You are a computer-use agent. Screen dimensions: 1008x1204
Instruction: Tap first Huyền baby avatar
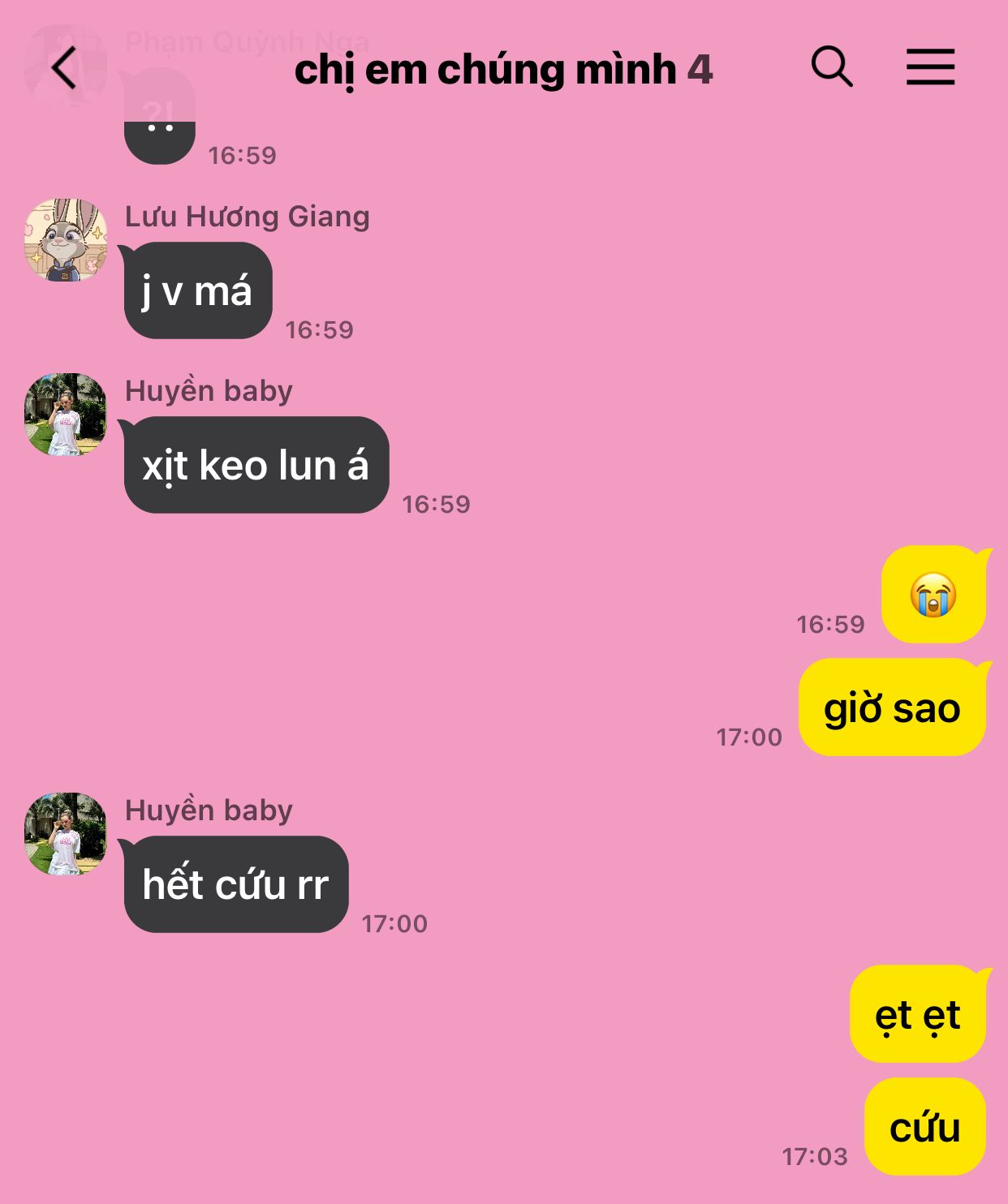tap(66, 415)
